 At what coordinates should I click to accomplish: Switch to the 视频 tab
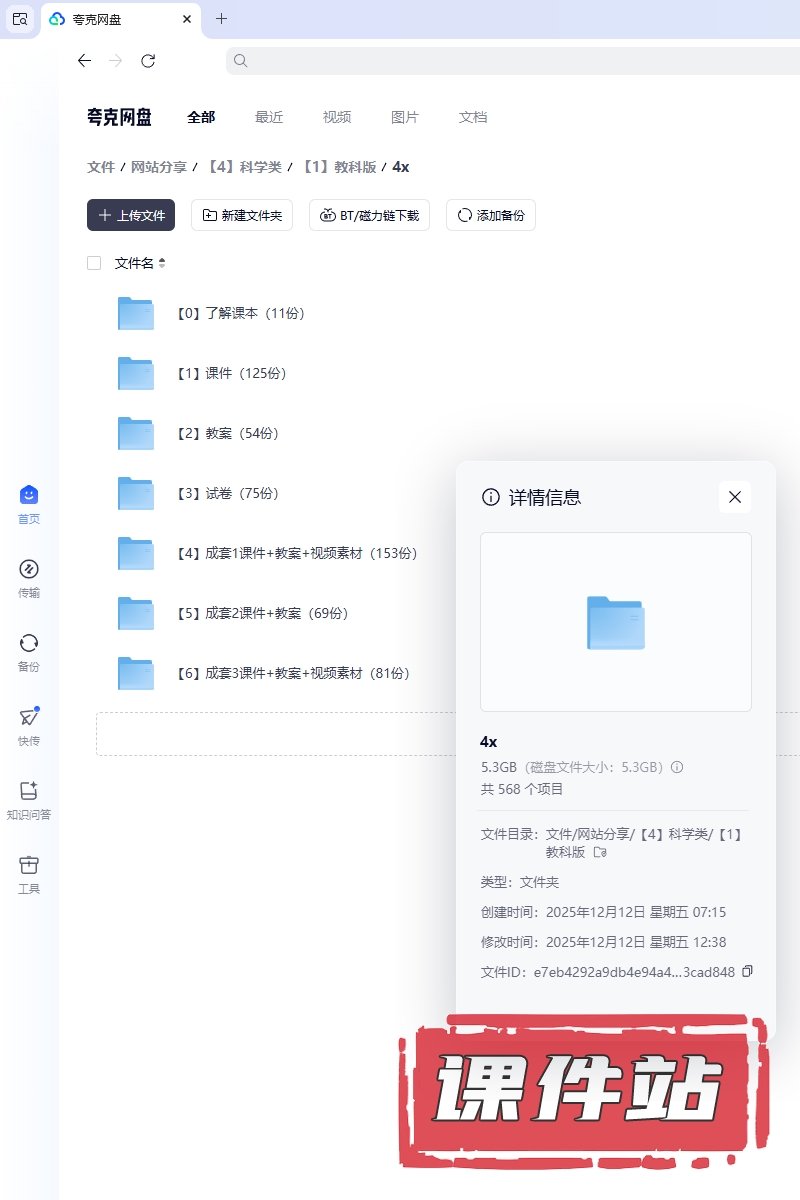click(x=337, y=117)
